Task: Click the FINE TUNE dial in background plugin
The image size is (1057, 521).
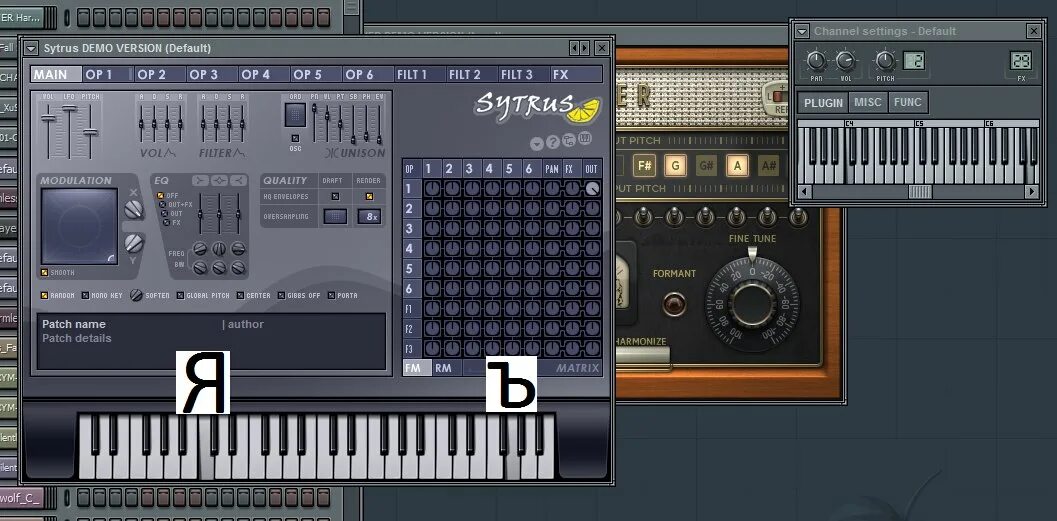Action: [752, 305]
